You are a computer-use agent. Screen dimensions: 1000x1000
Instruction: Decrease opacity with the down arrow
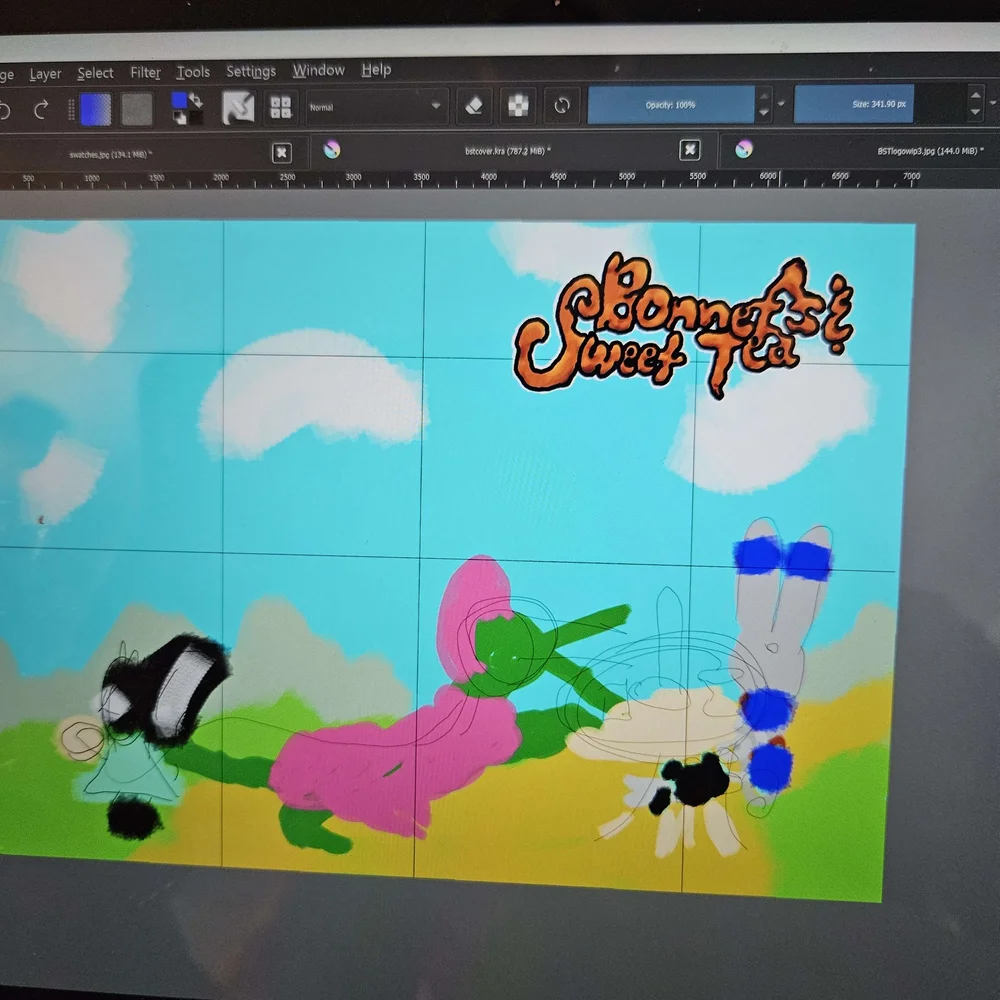click(x=763, y=113)
